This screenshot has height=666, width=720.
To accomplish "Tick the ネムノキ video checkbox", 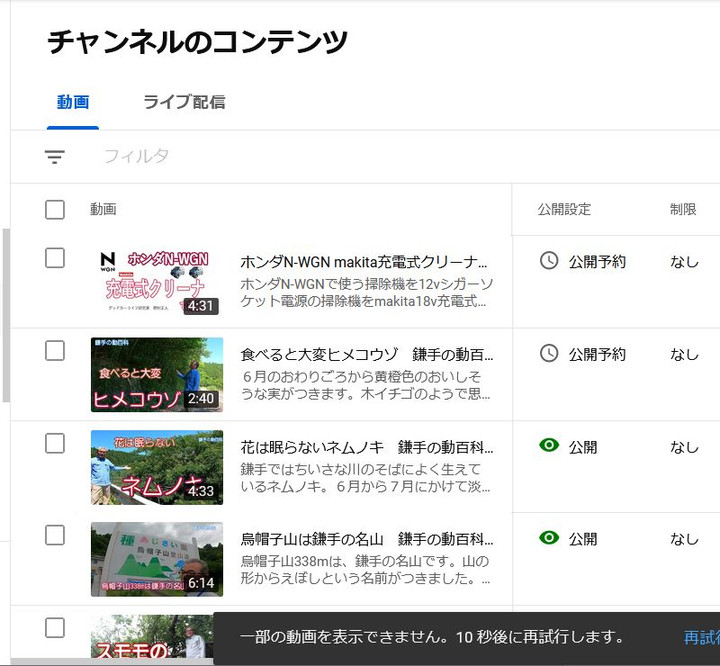I will tap(55, 443).
